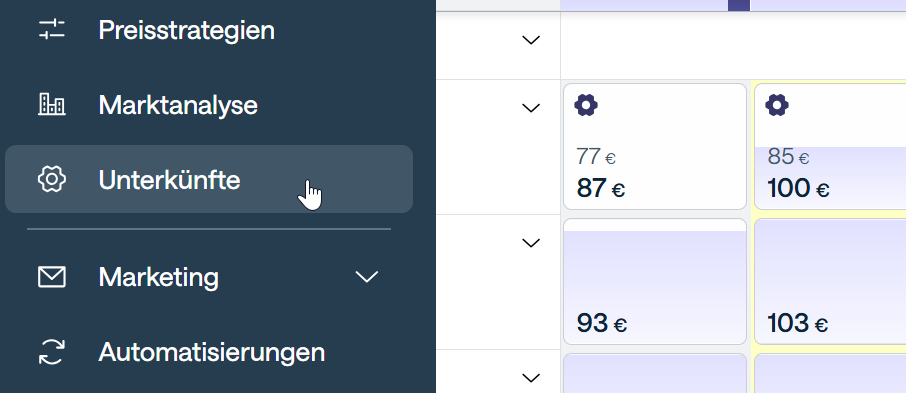This screenshot has height=393, width=906.
Task: Select the 103 € price cell
Action: click(830, 281)
